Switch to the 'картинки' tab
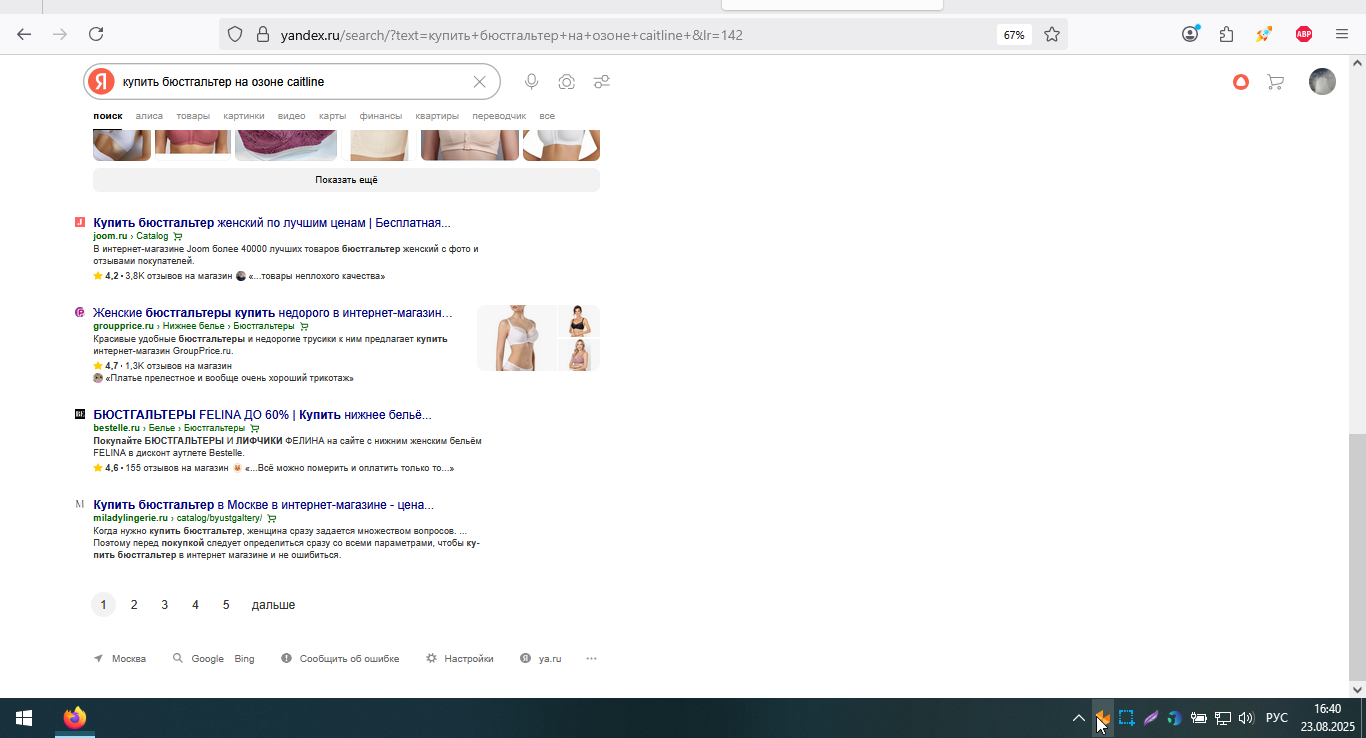Viewport: 1366px width, 738px height. [x=244, y=116]
